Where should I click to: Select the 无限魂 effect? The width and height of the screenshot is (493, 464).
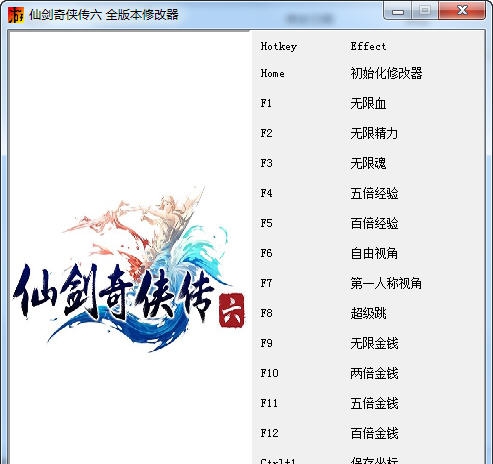click(x=368, y=163)
